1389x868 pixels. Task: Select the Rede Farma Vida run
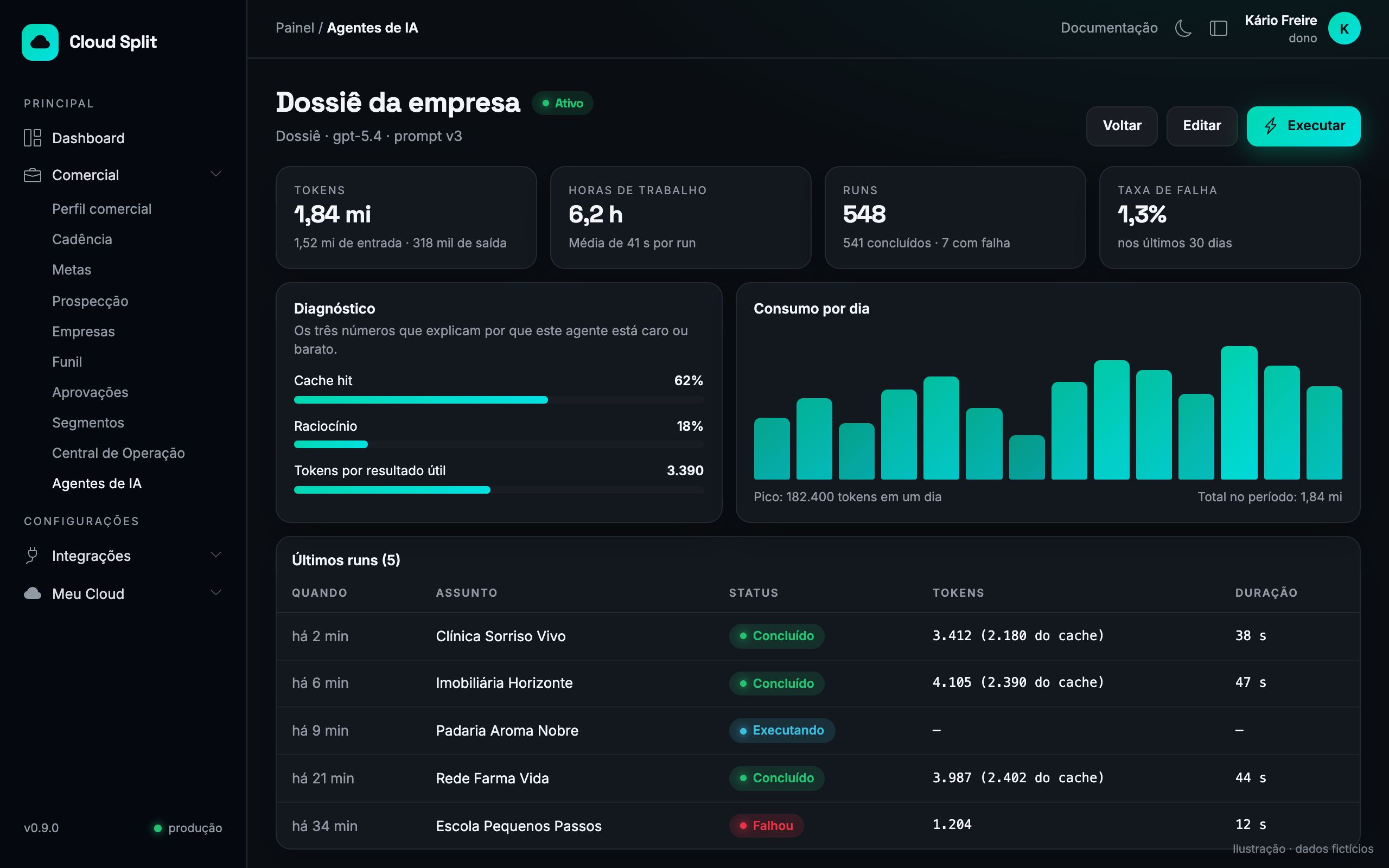point(817,778)
